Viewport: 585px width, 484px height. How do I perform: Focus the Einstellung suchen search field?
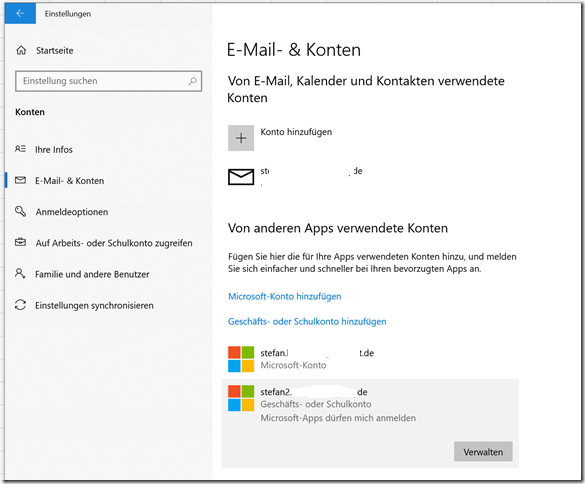coord(109,81)
